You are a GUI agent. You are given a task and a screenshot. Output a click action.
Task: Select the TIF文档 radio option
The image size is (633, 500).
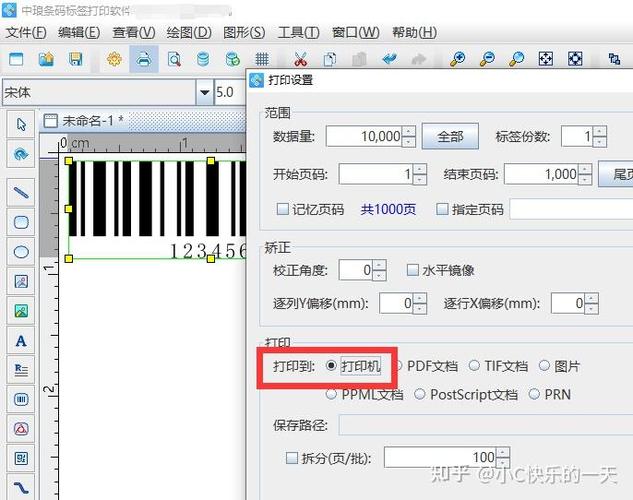point(474,366)
